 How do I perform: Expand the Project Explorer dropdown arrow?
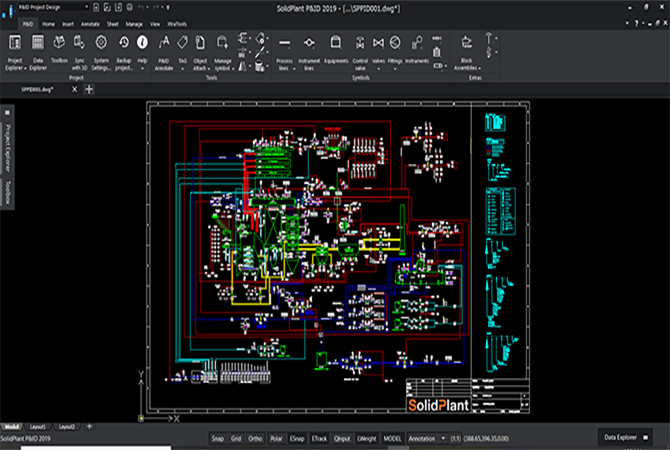[25, 68]
